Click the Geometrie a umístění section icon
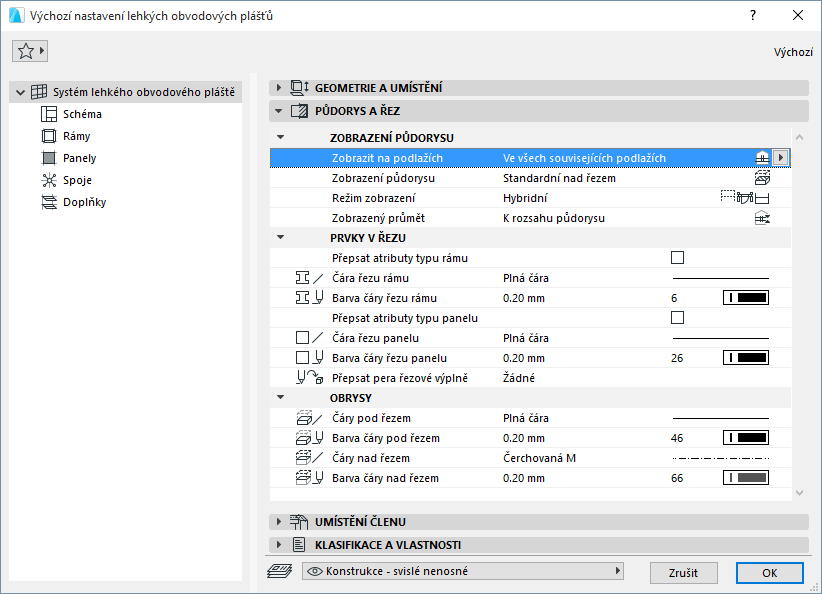This screenshot has height=594, width=822. click(x=299, y=88)
